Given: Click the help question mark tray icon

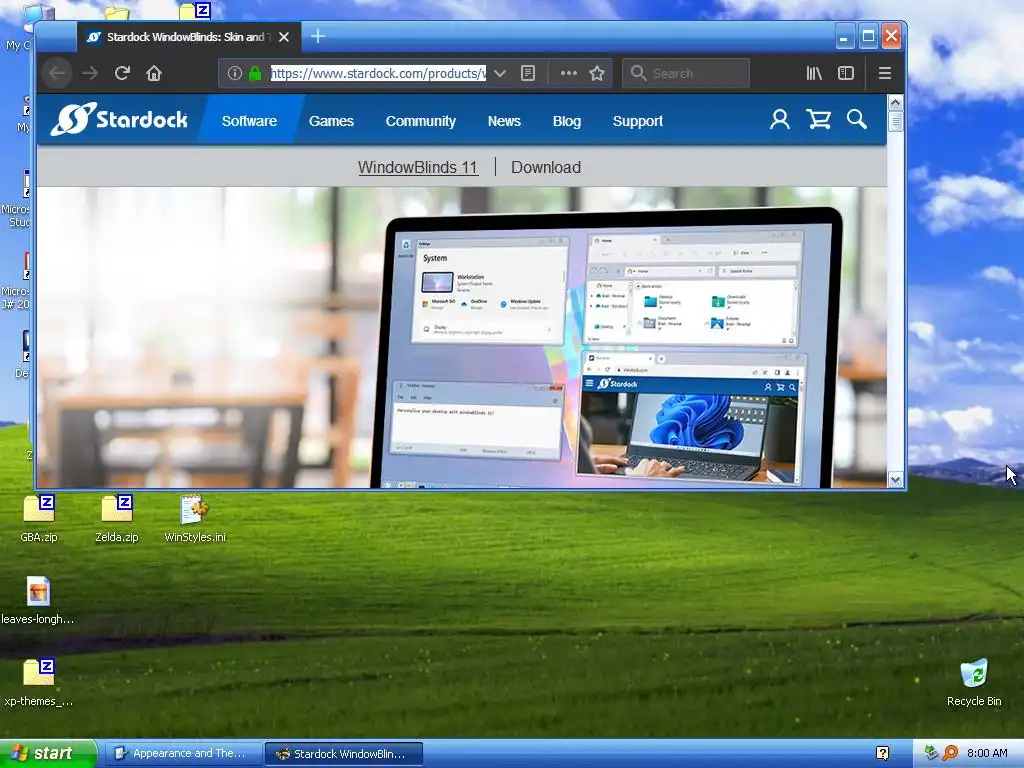Looking at the screenshot, I should 882,753.
